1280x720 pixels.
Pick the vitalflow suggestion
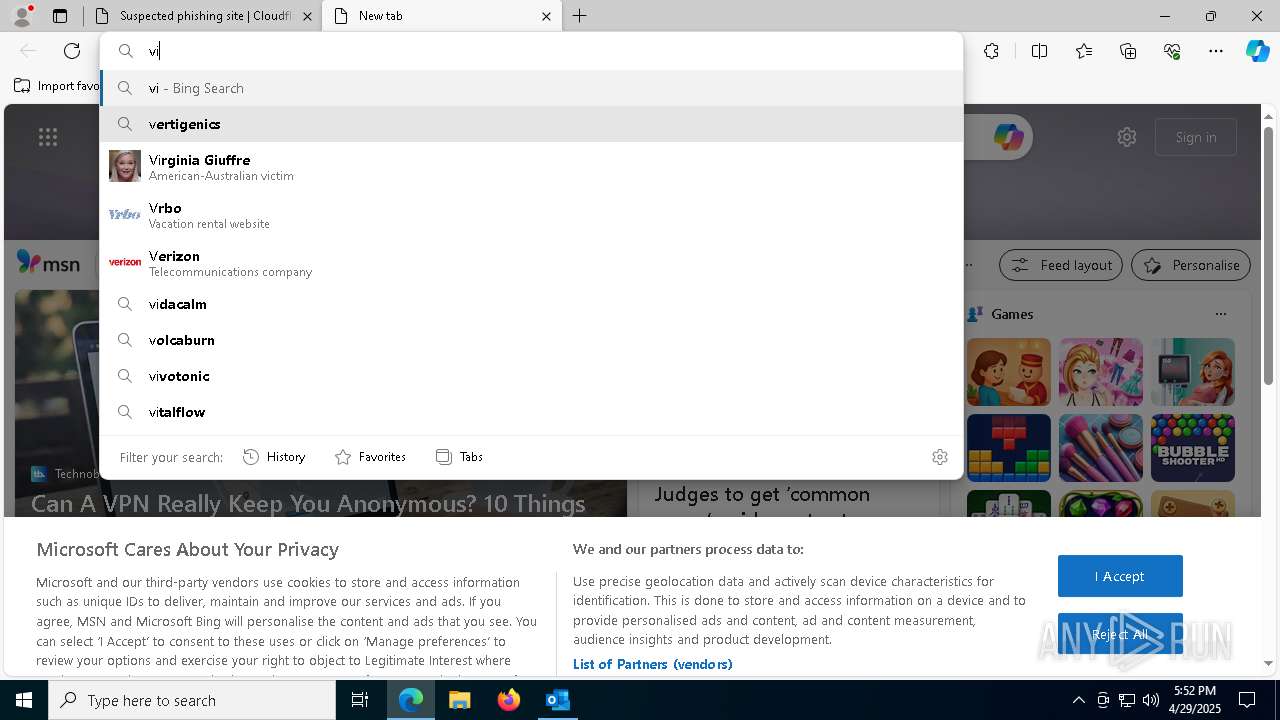click(531, 412)
